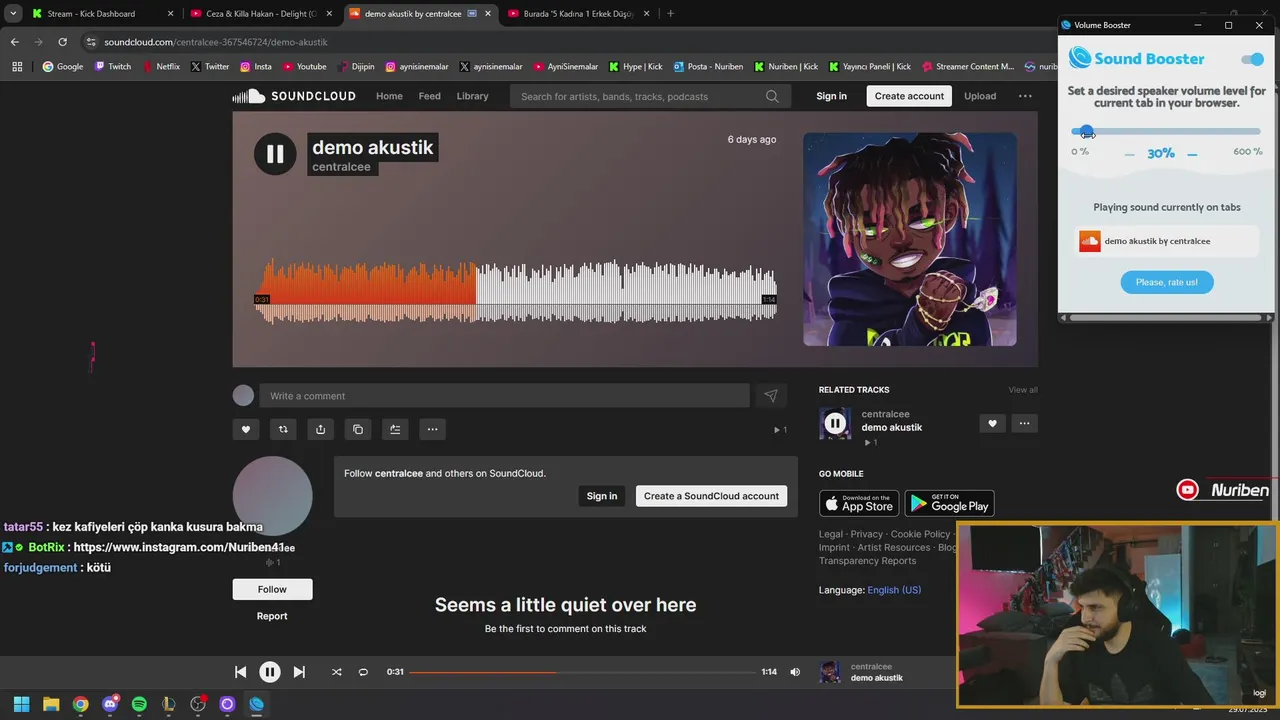
Task: Change language via English (US) link
Action: pyautogui.click(x=894, y=590)
